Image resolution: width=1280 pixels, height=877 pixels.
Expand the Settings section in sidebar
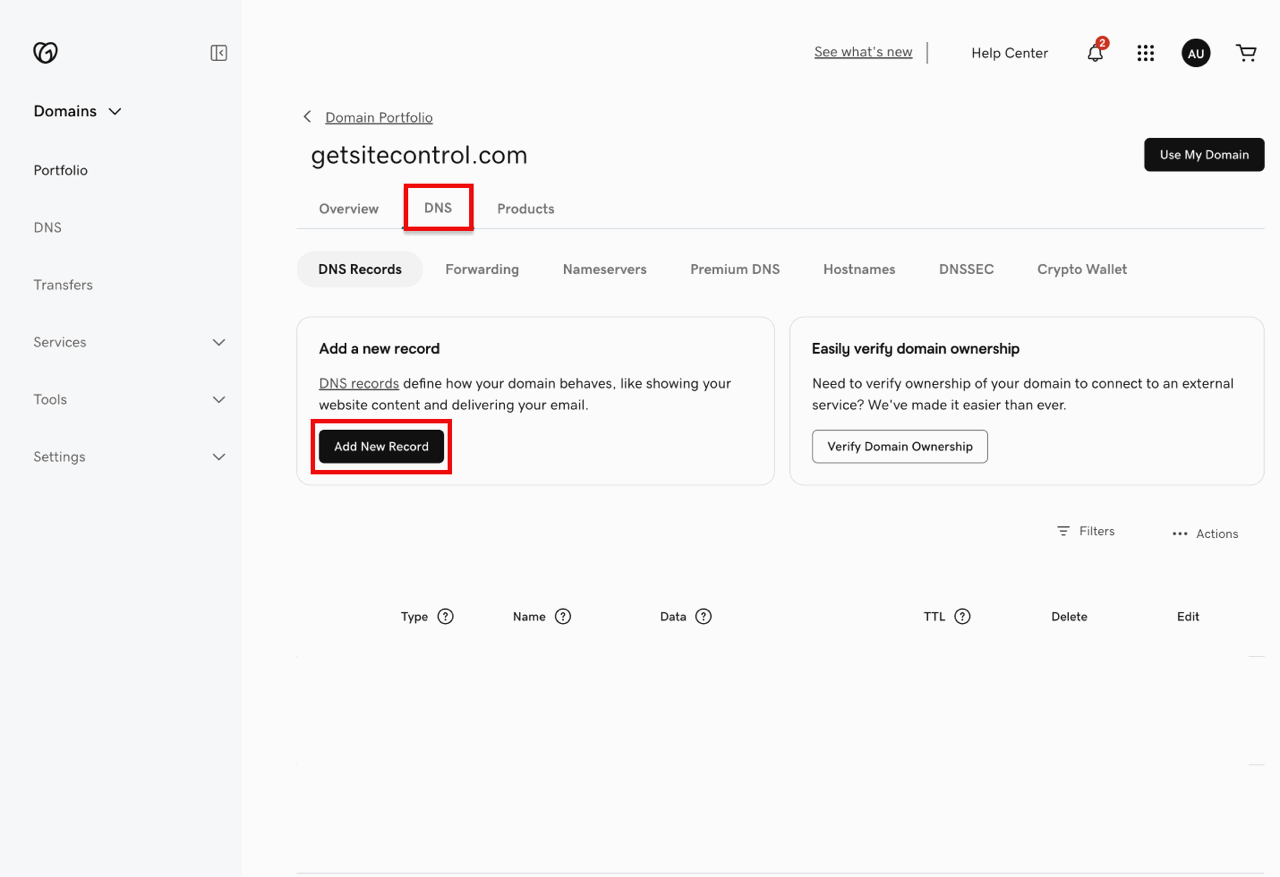pos(219,457)
